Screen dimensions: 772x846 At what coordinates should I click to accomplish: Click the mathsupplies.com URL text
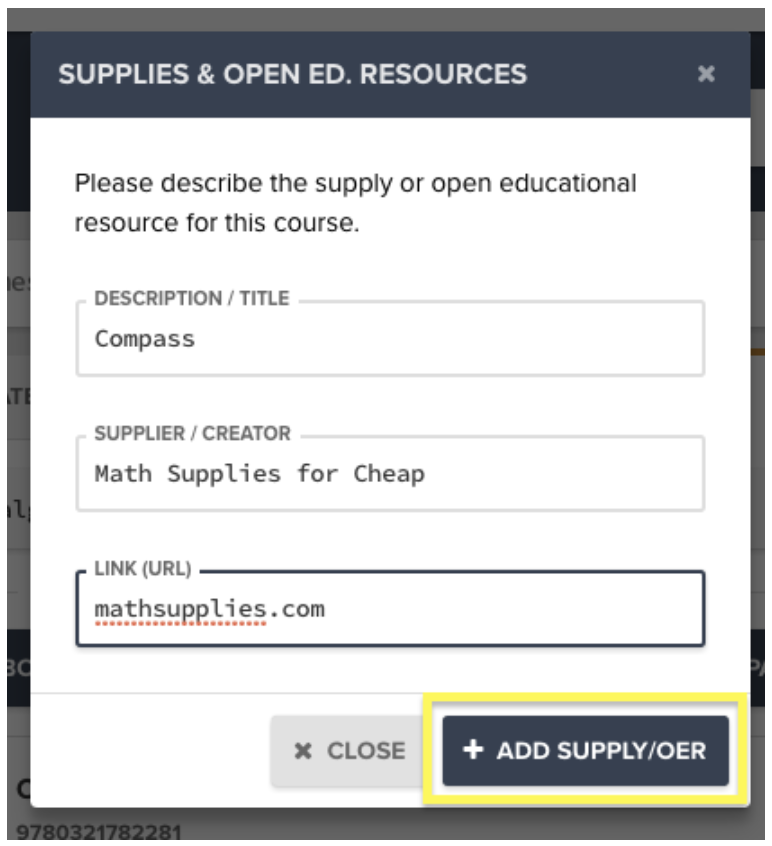(209, 609)
